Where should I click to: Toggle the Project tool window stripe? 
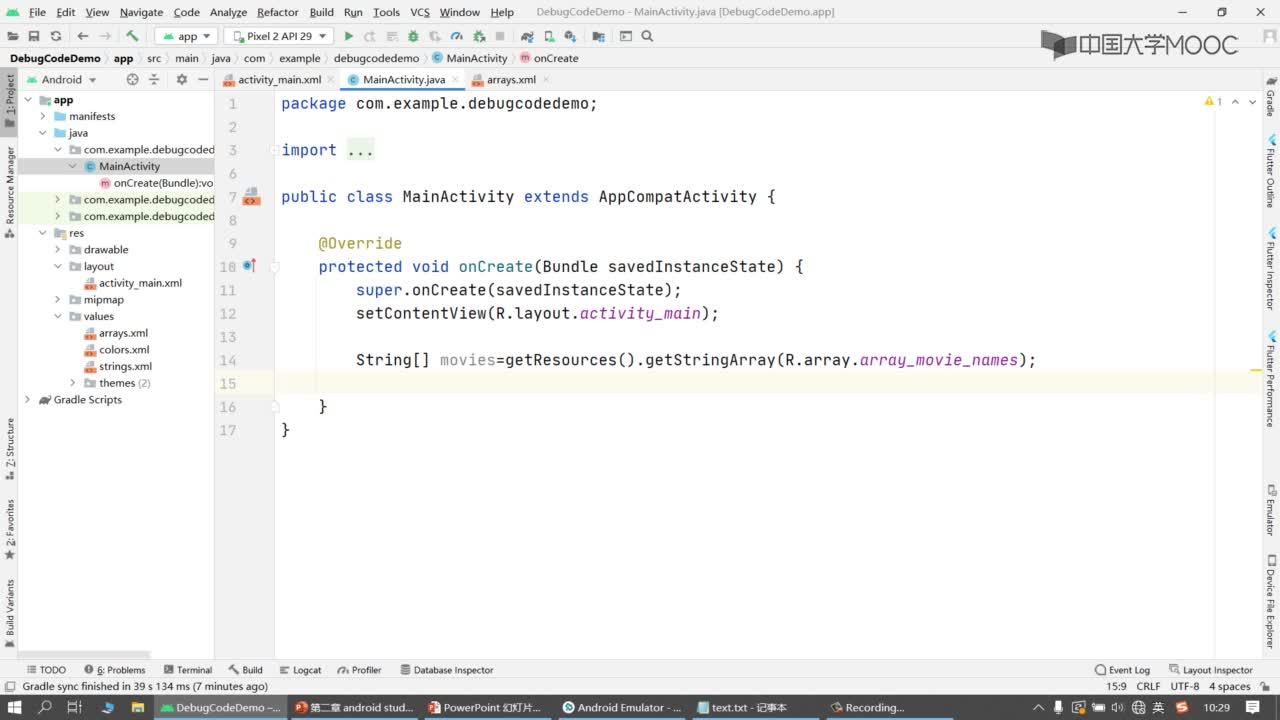[10, 100]
